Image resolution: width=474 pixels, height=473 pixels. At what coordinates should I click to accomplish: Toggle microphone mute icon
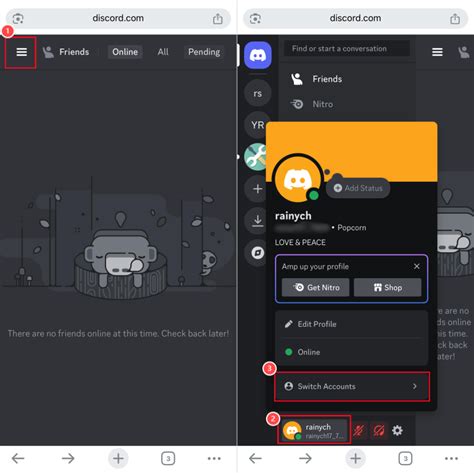[x=359, y=430]
